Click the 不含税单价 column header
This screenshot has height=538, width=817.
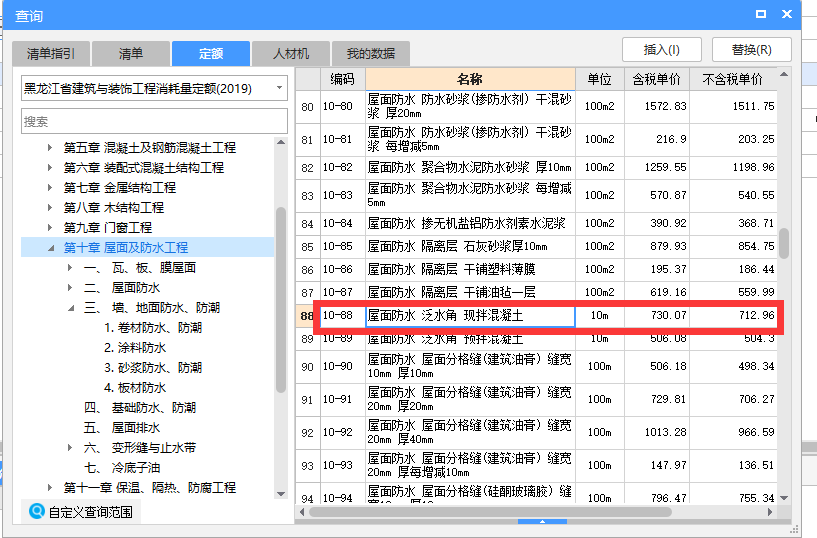pos(733,79)
